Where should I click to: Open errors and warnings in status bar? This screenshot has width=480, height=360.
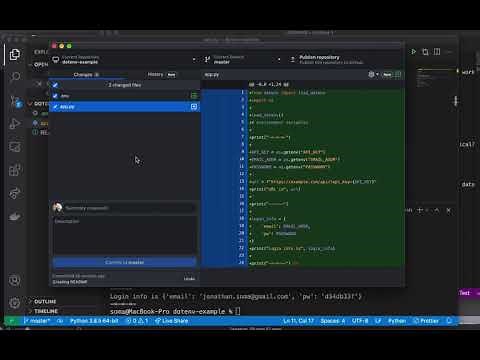click(137, 321)
